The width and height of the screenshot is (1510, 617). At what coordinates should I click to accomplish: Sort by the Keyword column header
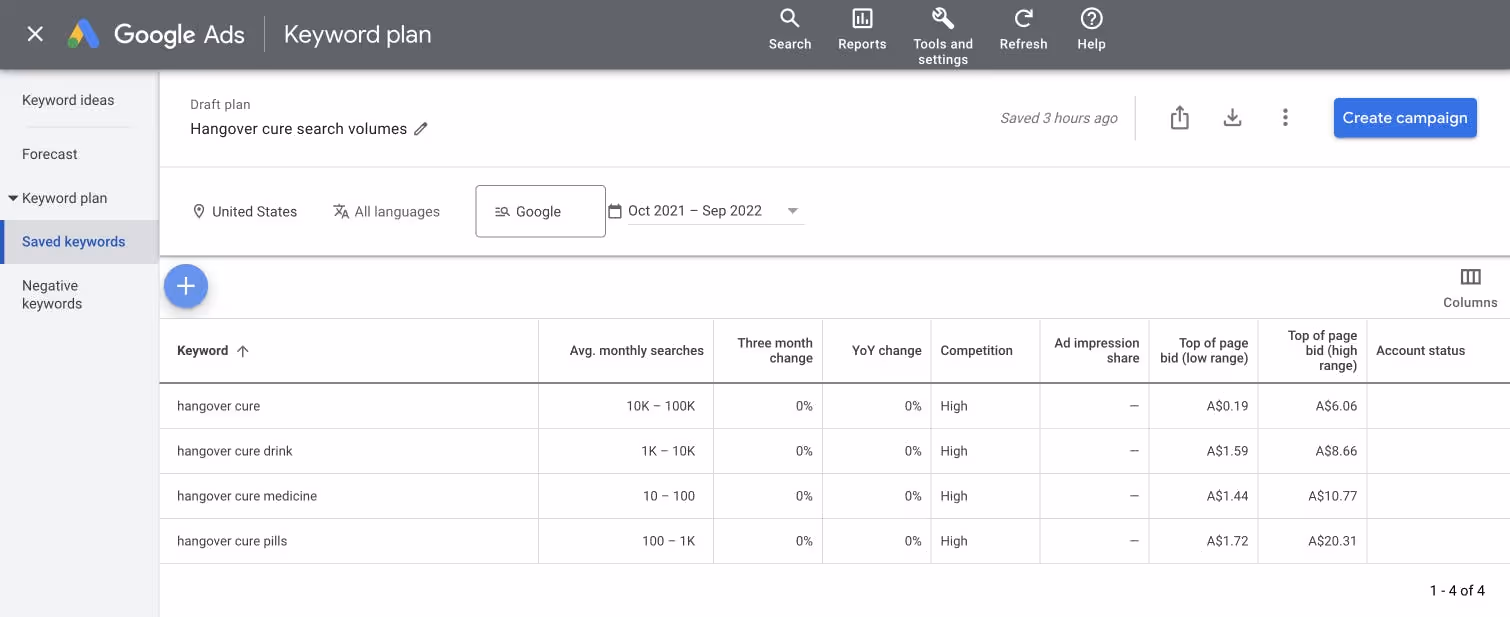click(x=205, y=350)
